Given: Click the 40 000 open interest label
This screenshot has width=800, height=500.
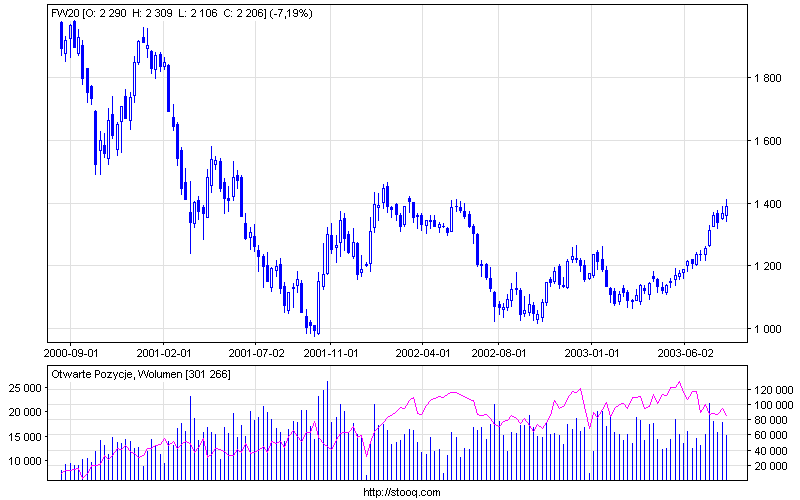Looking at the screenshot, I should click(771, 451).
